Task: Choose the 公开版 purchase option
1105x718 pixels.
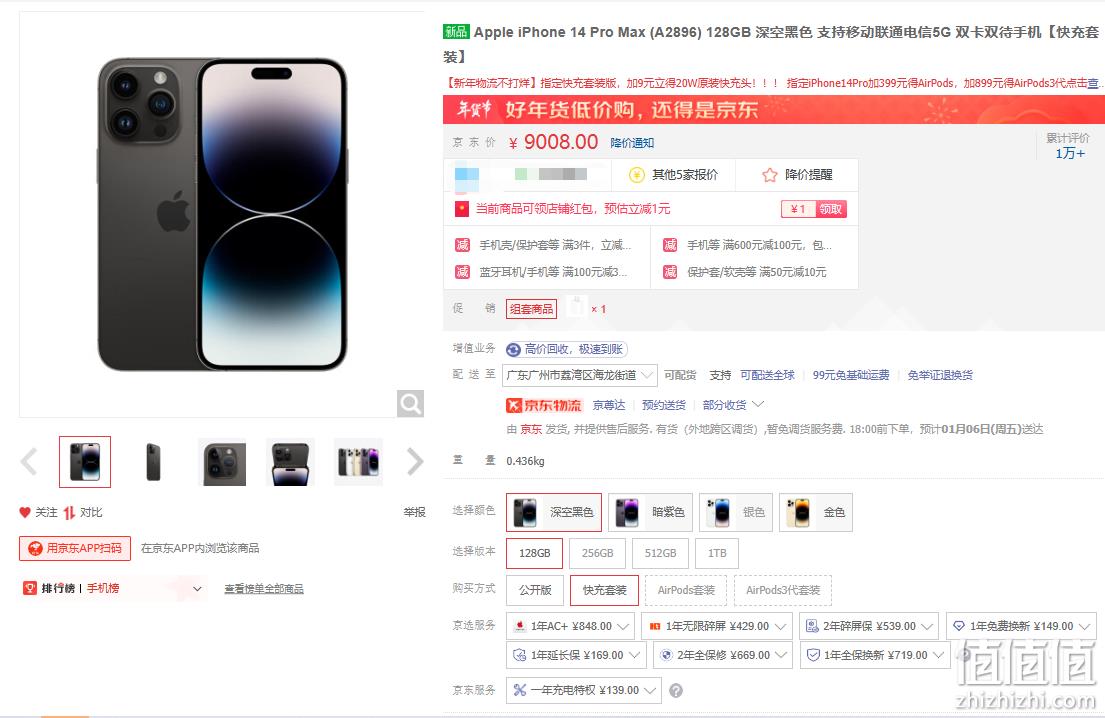Action: (535, 590)
